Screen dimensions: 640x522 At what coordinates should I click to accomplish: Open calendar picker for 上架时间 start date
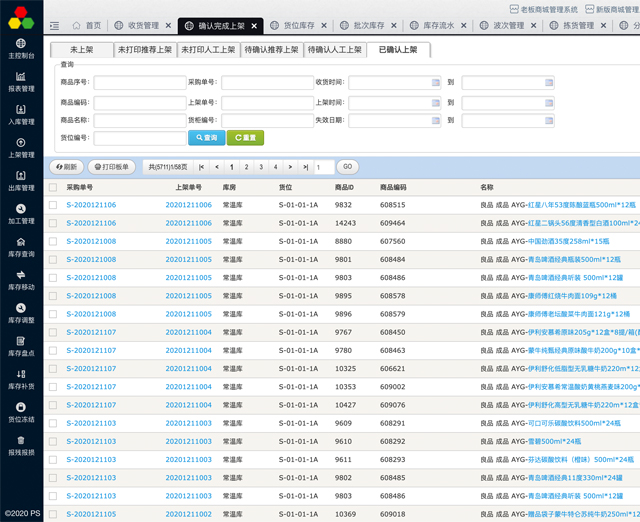pos(435,102)
